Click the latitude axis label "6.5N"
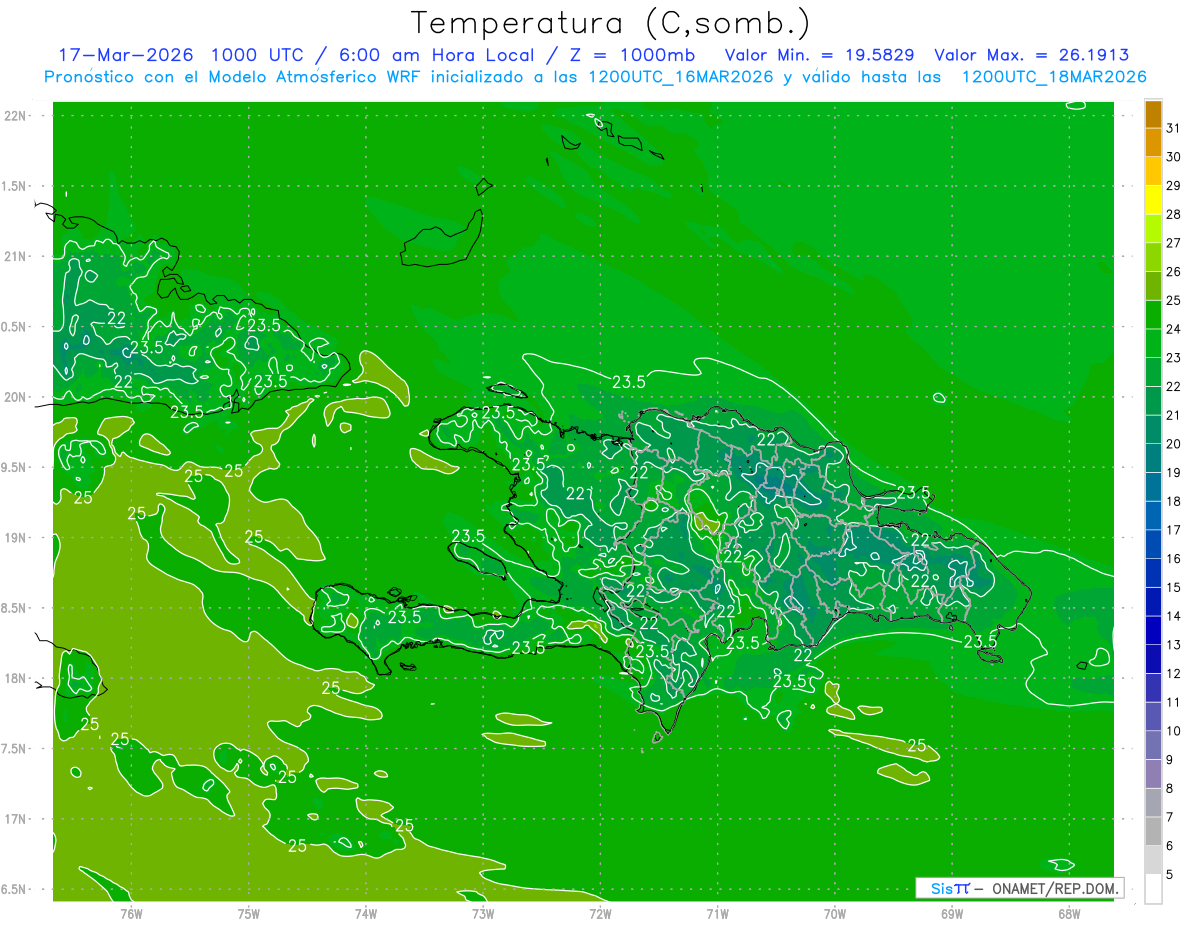 tap(15, 890)
